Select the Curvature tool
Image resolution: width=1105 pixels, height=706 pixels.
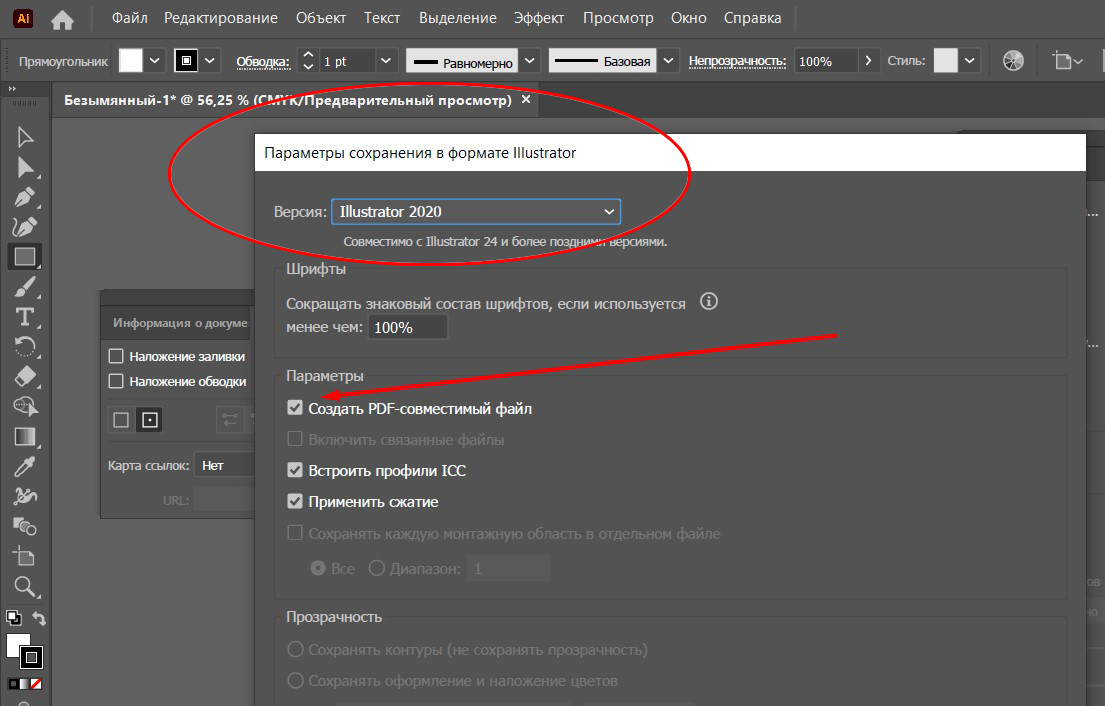[x=25, y=227]
